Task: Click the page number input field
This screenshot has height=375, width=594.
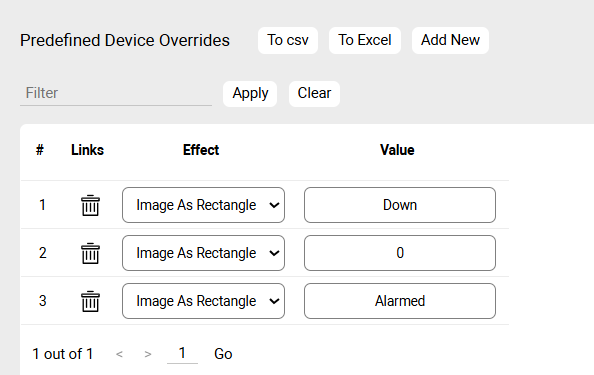Action: tap(182, 353)
